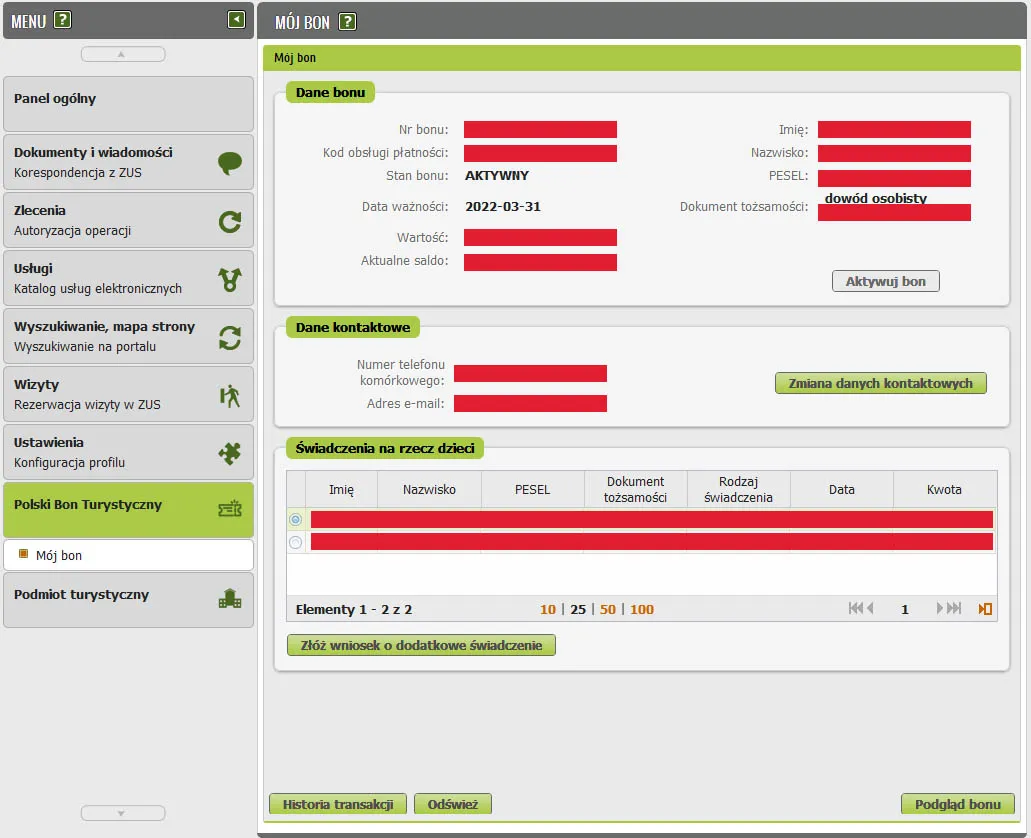Open Panel ogólny menu item
1031x838 pixels.
128,104
